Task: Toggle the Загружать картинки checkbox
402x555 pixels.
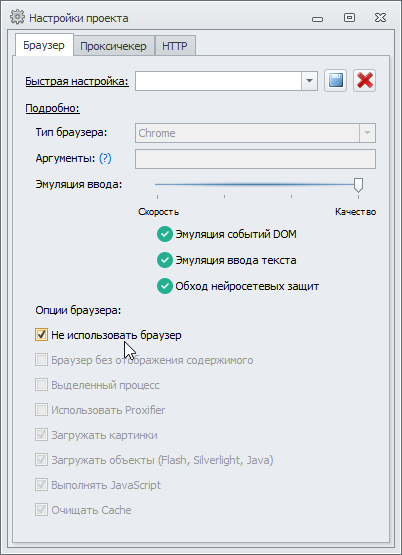Action: [41, 435]
